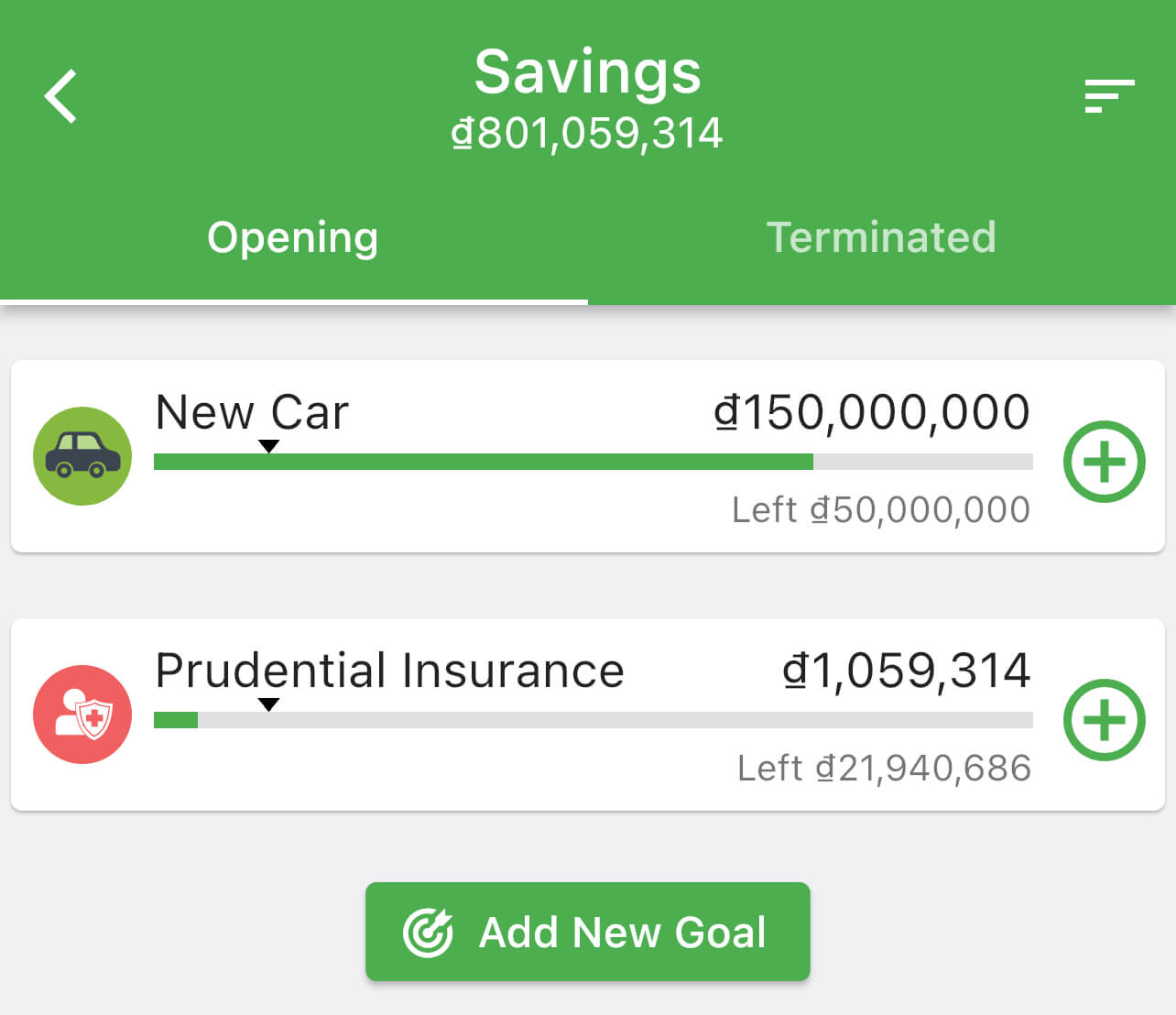Click the New Car progress bar
Viewport: 1176px width, 1015px height.
point(593,462)
